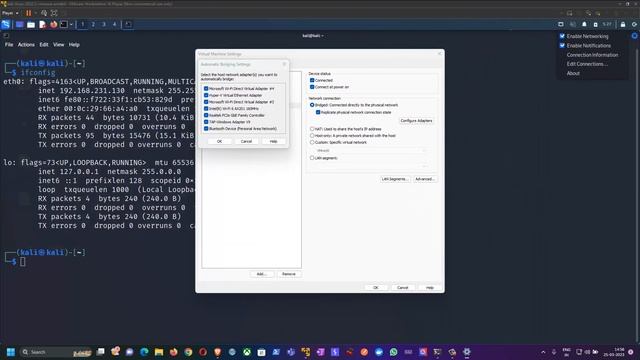This screenshot has width=640, height=360.
Task: Open the terminal Actions menu
Action: [26, 44]
